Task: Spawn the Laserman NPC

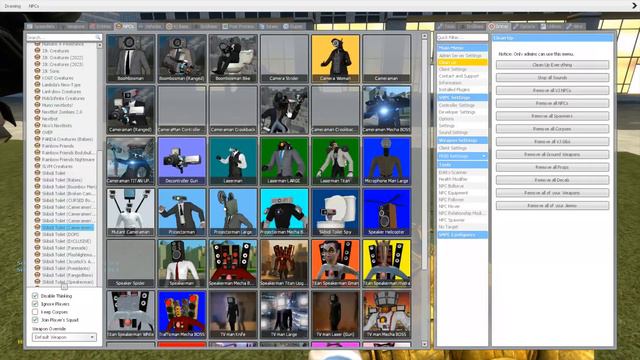Action: pos(233,161)
